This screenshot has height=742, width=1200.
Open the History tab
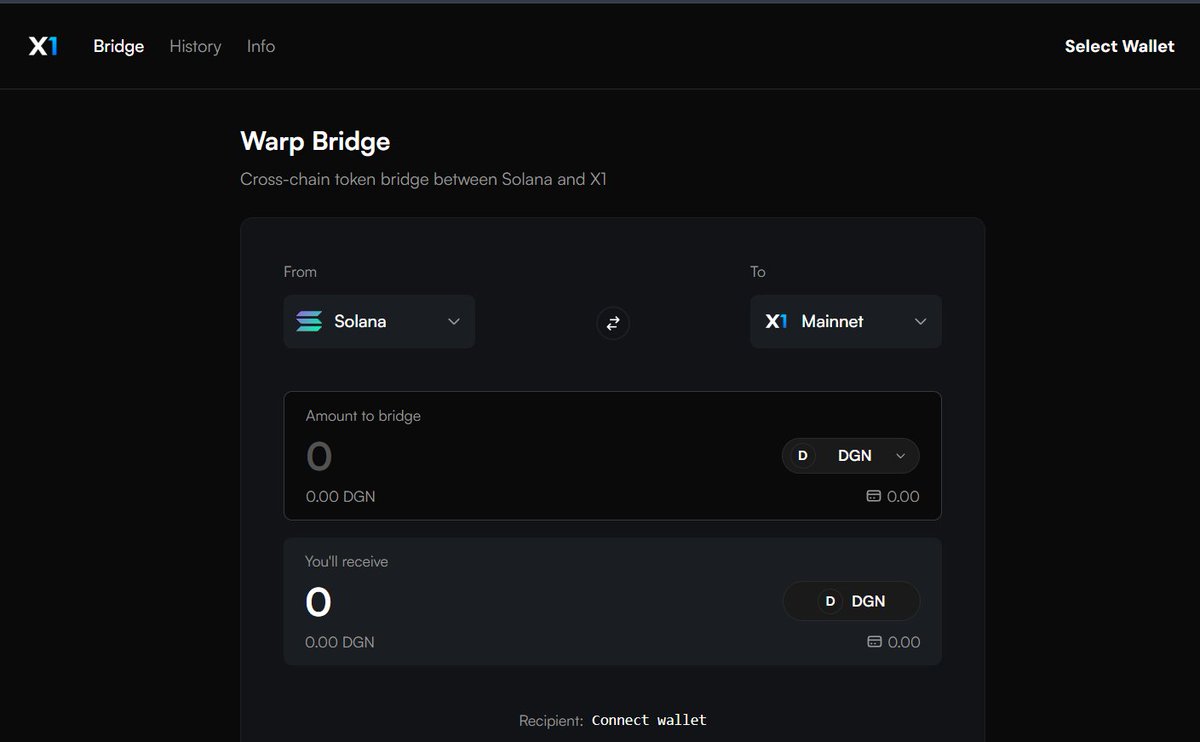pyautogui.click(x=195, y=46)
